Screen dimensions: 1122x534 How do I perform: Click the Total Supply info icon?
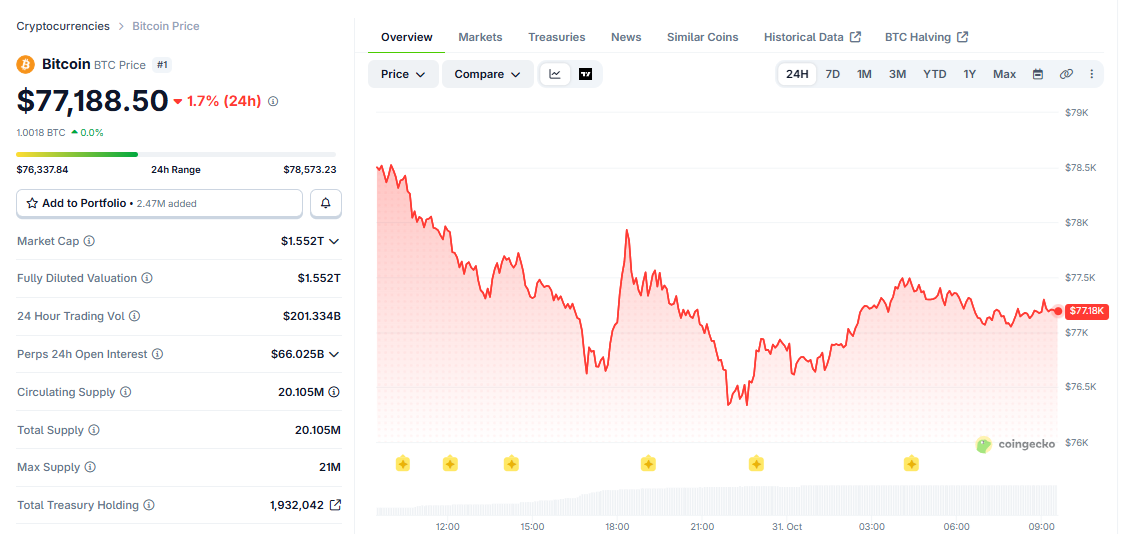click(94, 430)
